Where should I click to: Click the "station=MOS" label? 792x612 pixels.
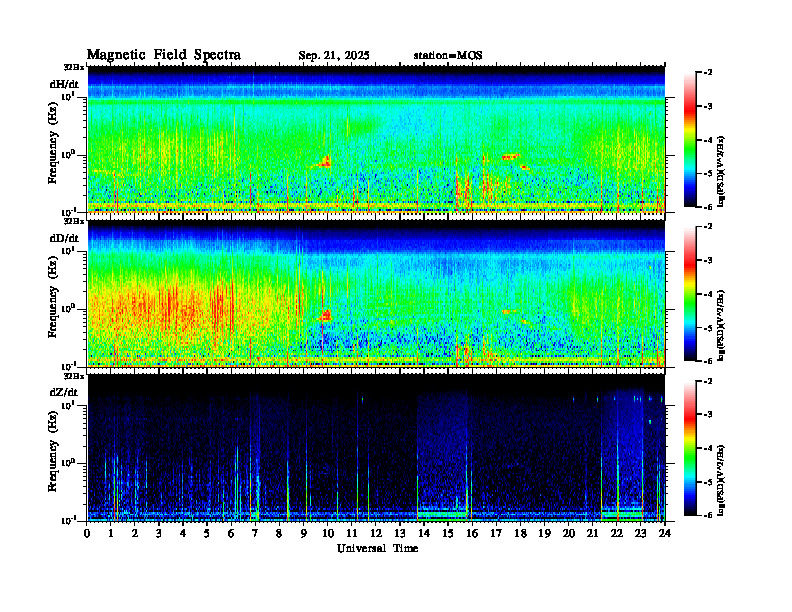[448, 55]
